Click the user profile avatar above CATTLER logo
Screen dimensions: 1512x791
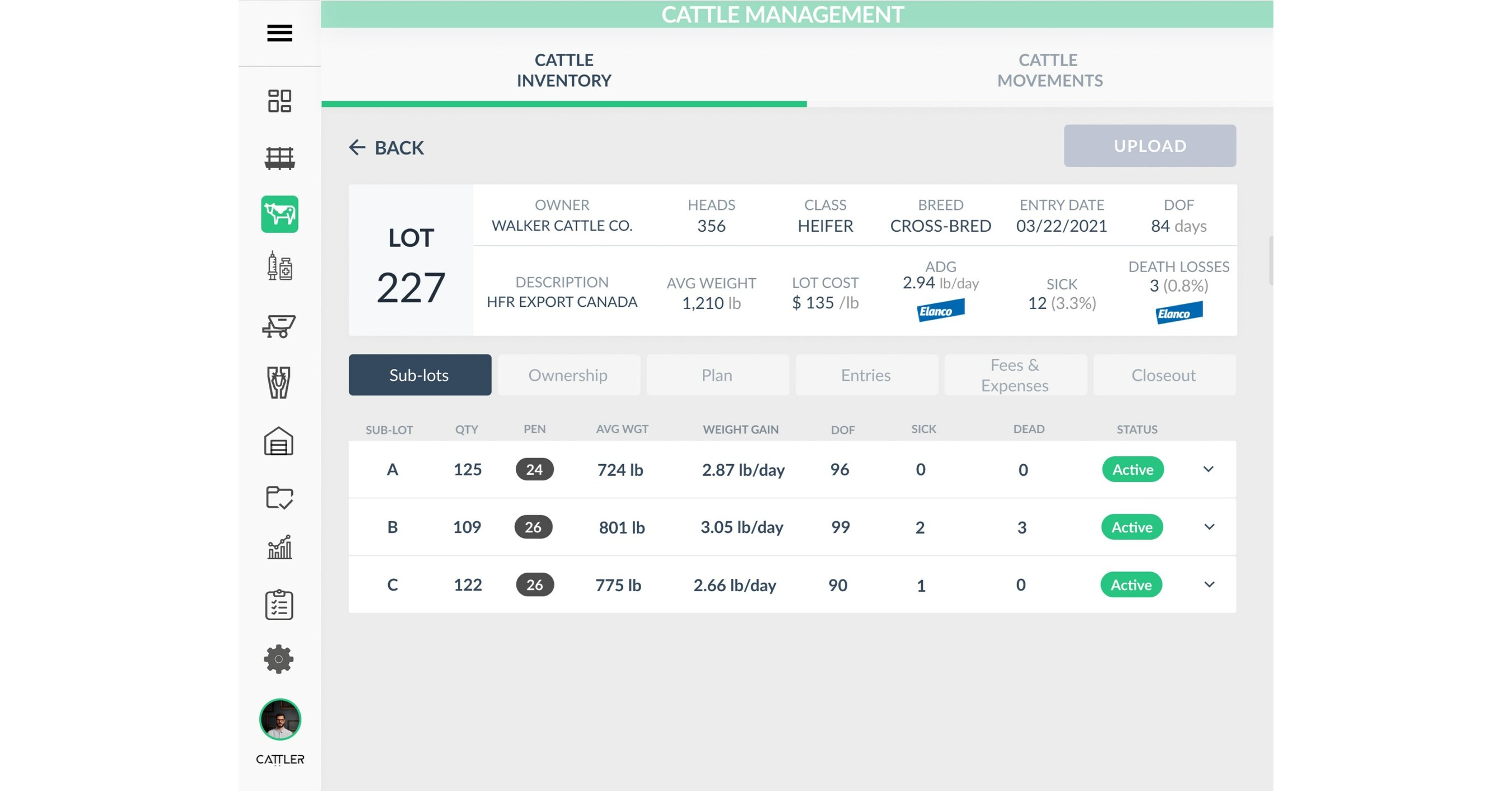[x=279, y=719]
